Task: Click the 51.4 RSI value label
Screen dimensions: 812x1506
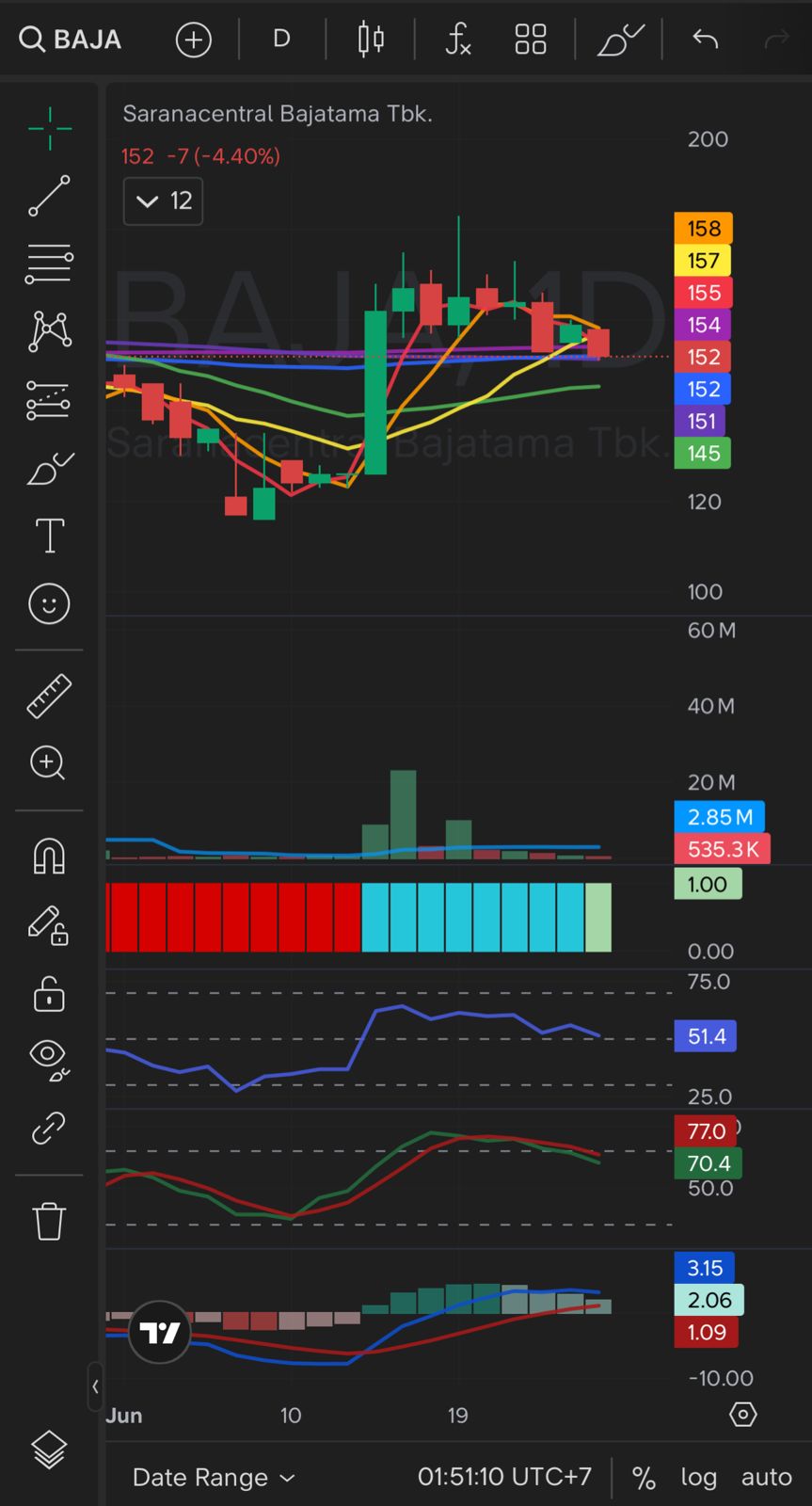Action: (x=706, y=1036)
